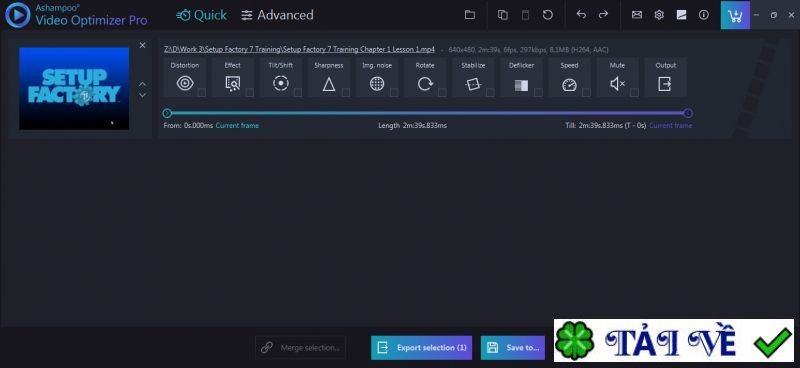Screen dimensions: 800x368
Task: Click the Ashampoo play logo
Action: [17, 15]
